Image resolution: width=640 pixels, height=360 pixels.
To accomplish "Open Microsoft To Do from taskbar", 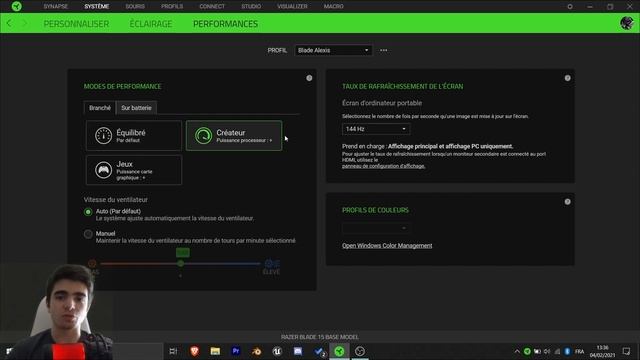I will click(319, 351).
